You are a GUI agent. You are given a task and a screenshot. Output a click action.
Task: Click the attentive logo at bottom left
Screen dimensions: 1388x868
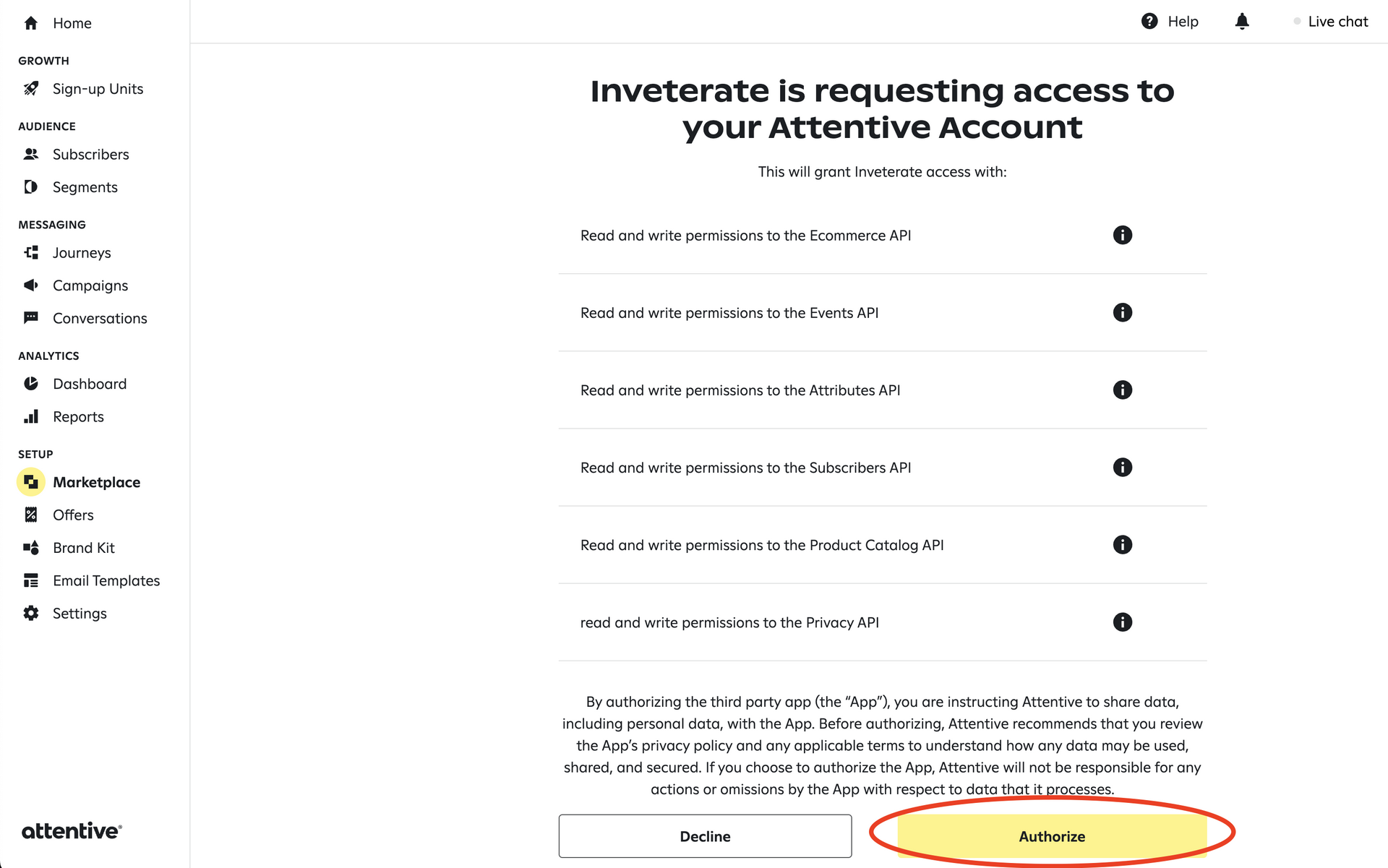pos(72,831)
